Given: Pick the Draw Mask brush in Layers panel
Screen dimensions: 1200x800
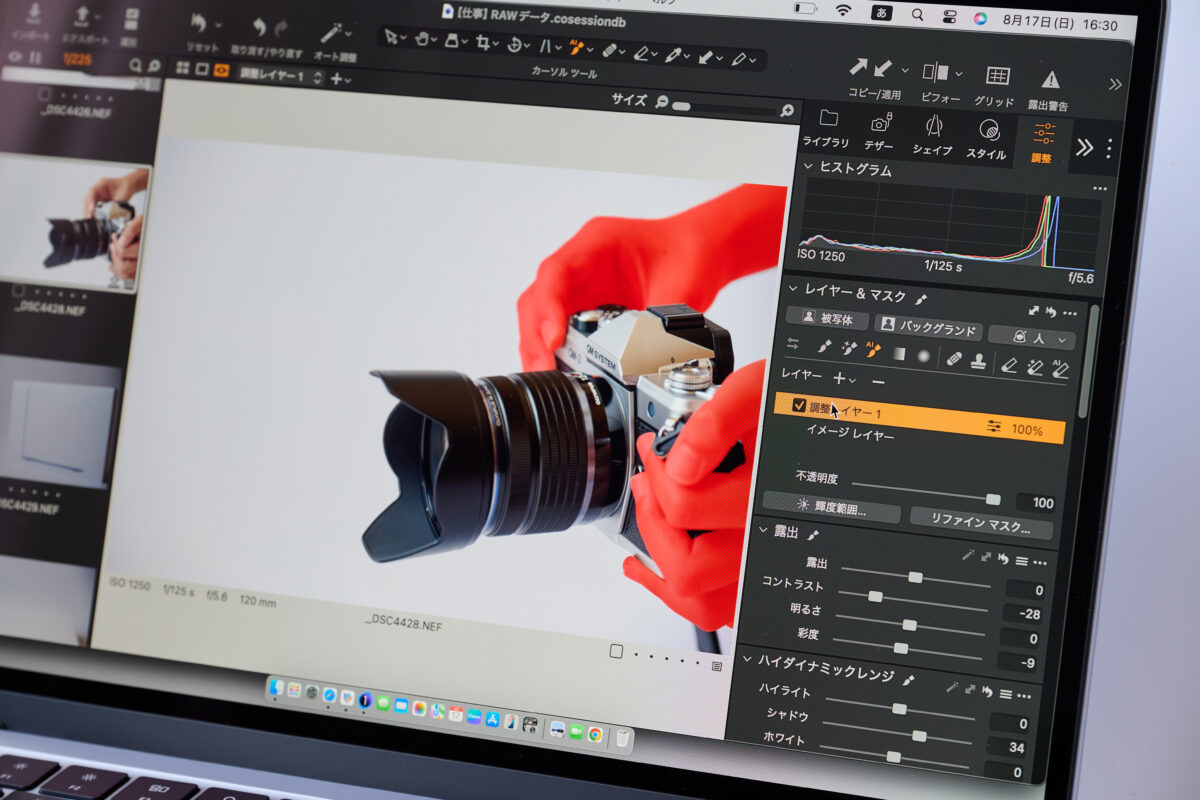Looking at the screenshot, I should pyautogui.click(x=823, y=346).
